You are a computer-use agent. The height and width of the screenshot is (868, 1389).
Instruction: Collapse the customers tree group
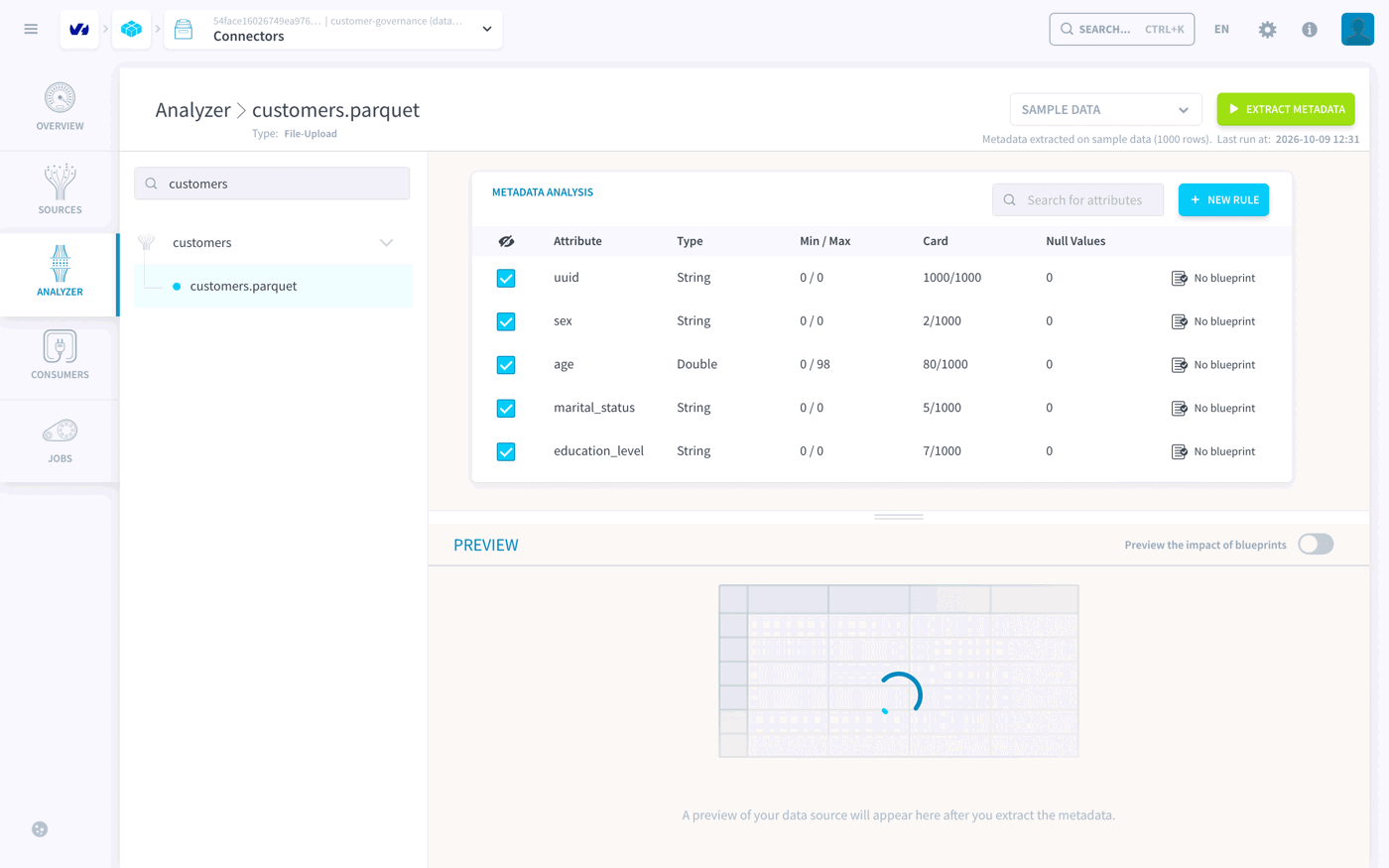point(386,243)
